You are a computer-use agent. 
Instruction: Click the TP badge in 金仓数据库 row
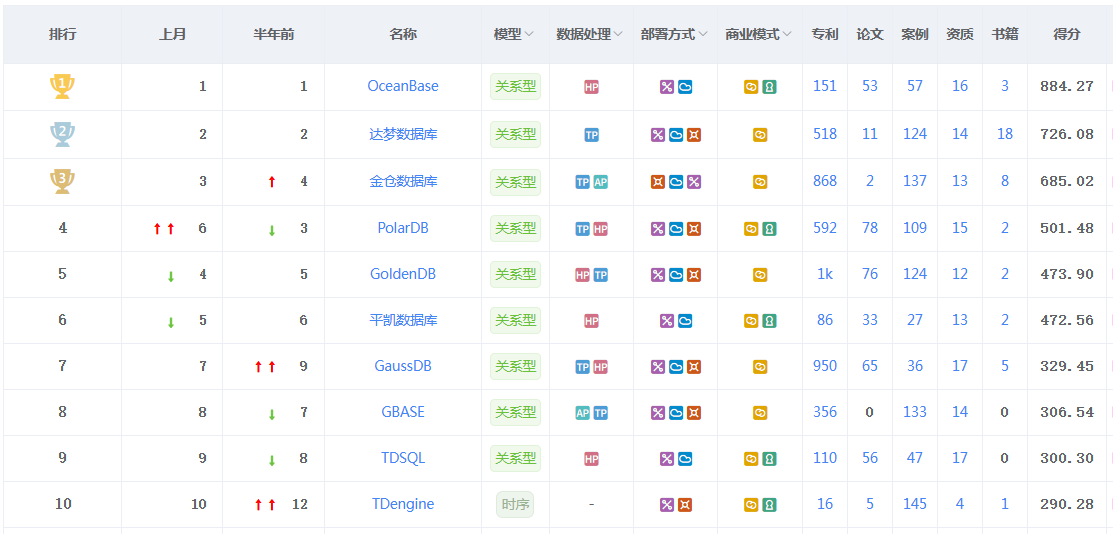pos(583,182)
